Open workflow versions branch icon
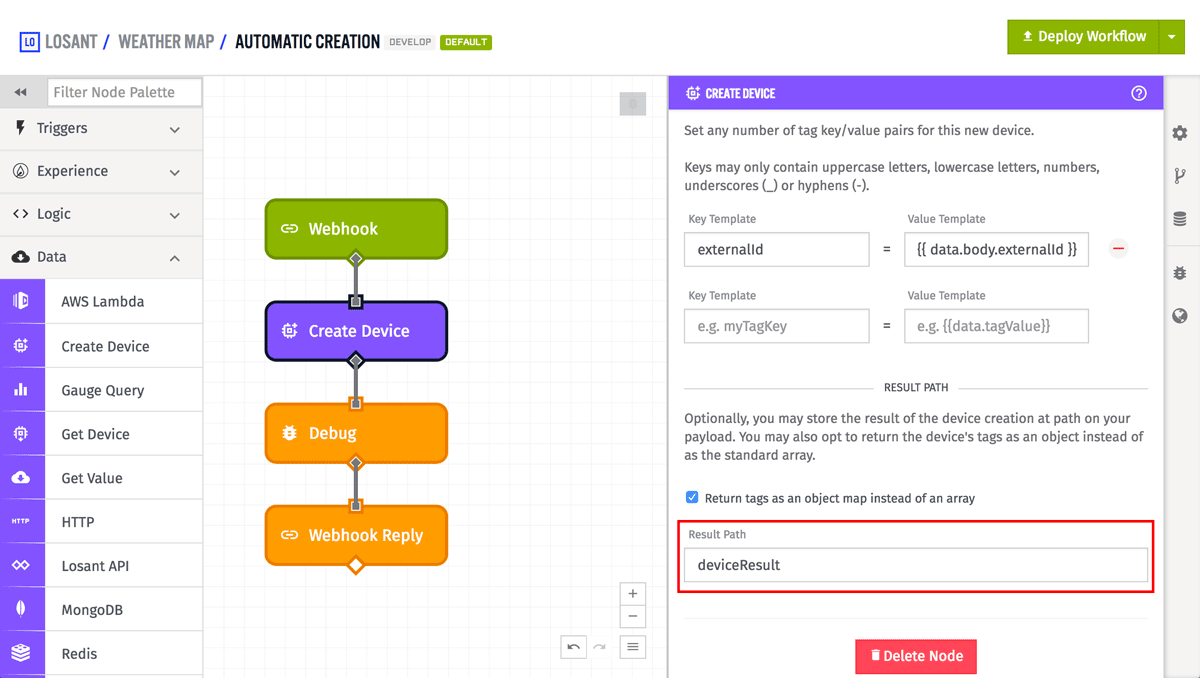Viewport: 1200px width, 678px height. tap(1180, 176)
